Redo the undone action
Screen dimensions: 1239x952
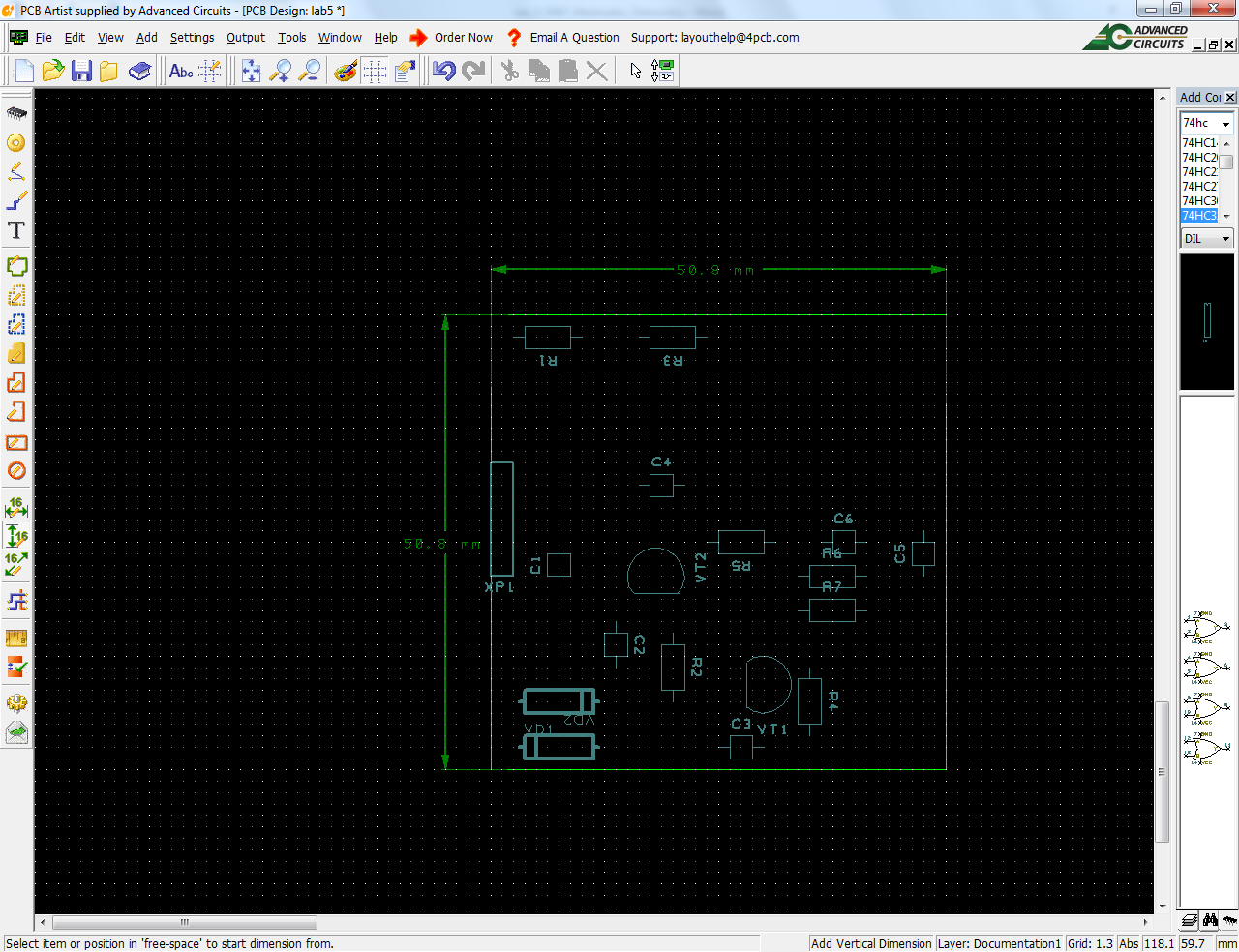click(473, 71)
